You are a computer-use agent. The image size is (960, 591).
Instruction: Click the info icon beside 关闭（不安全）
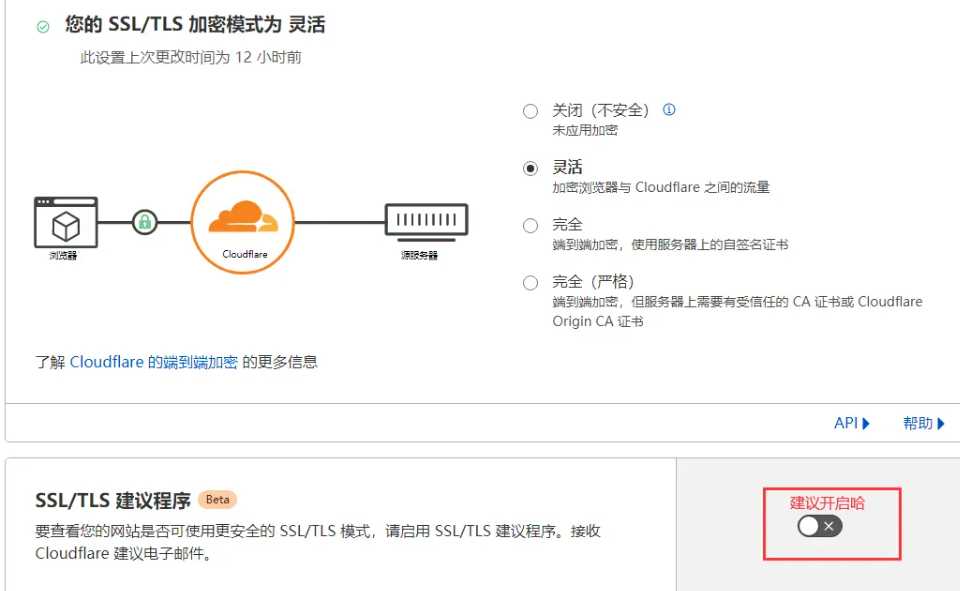(x=669, y=110)
